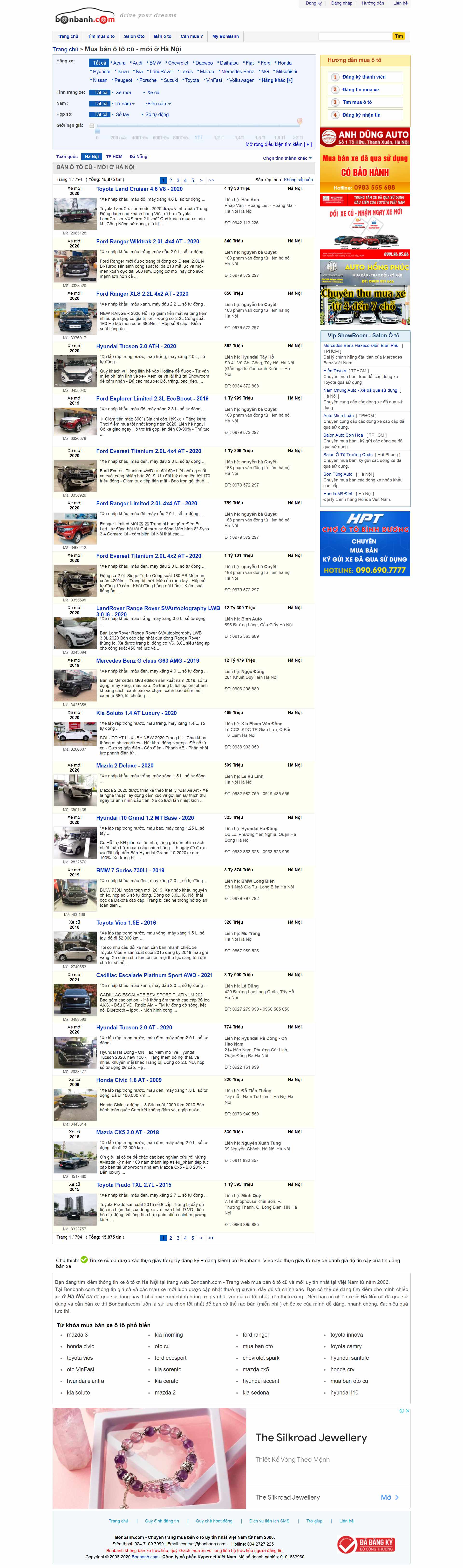Click the last page double-arrow in pagination
The image size is (463, 1568).
click(211, 180)
